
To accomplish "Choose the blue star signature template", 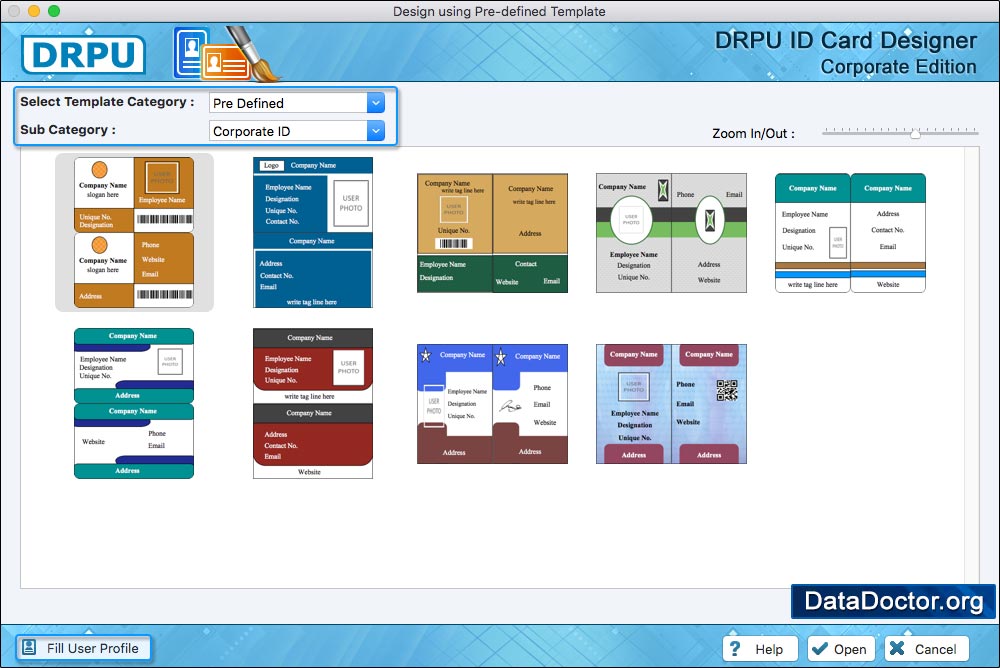I will (x=492, y=404).
